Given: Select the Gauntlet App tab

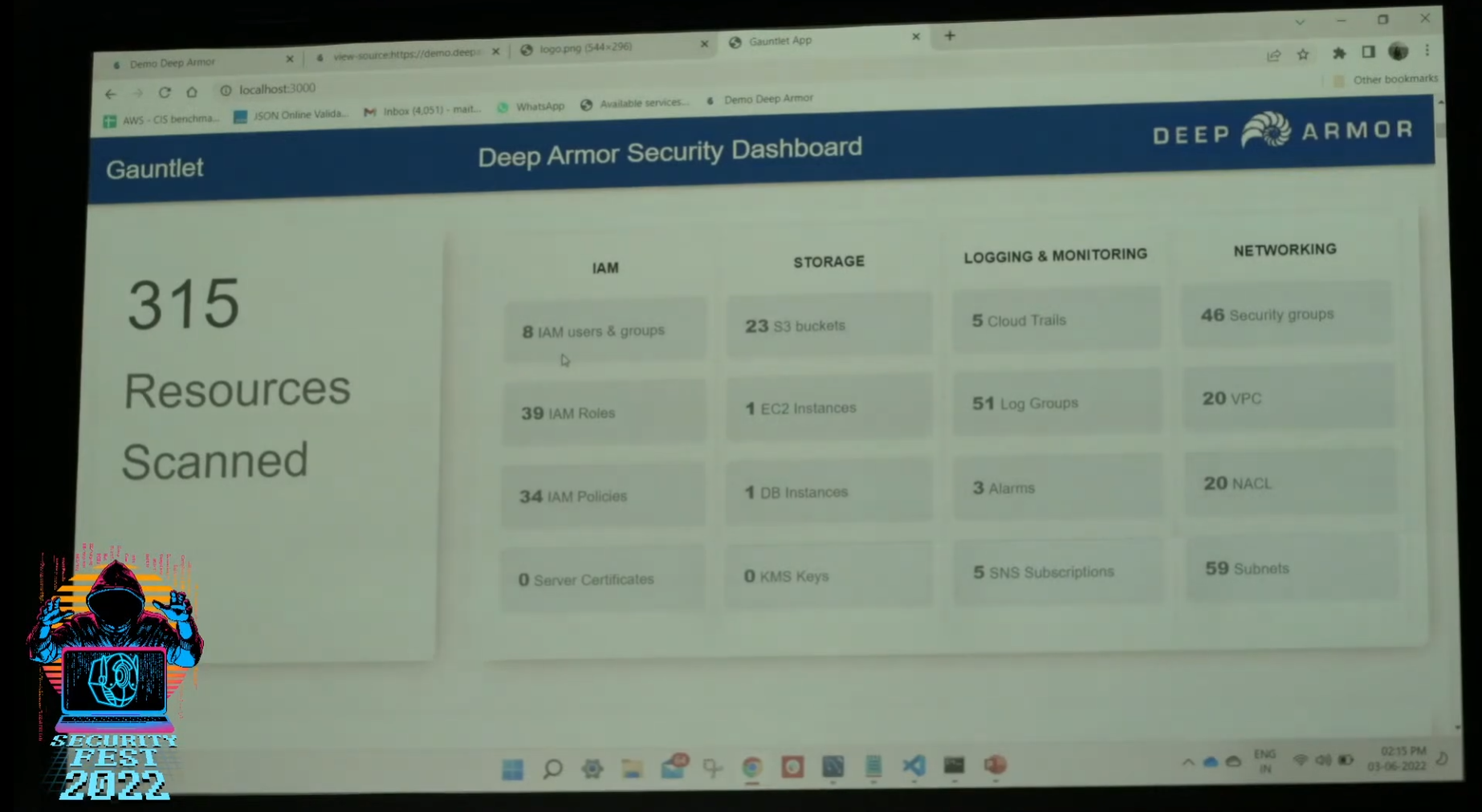Looking at the screenshot, I should (x=825, y=40).
